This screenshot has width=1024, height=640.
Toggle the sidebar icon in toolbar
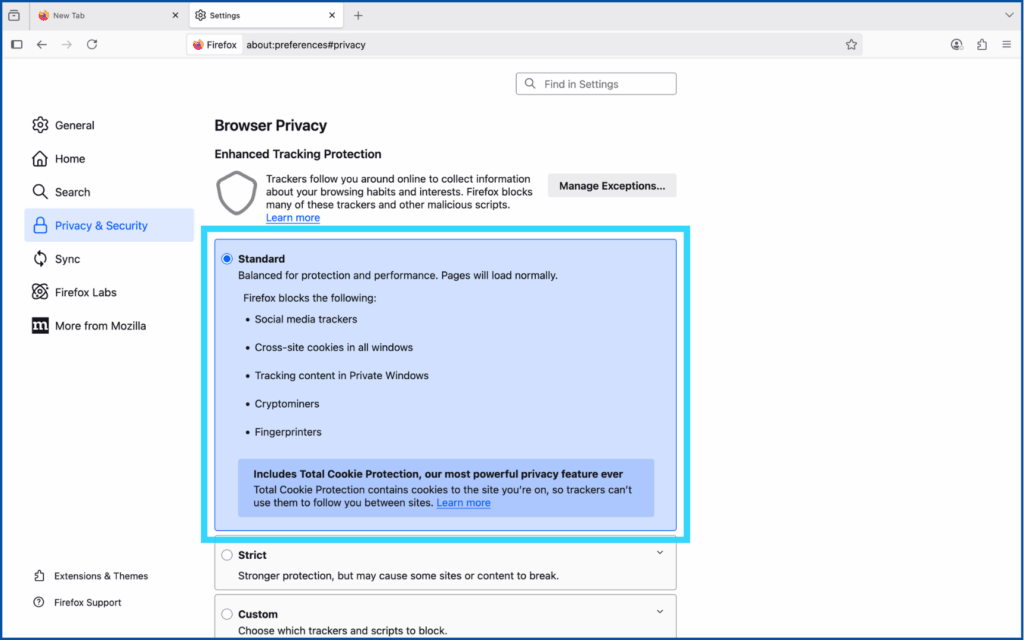(17, 45)
